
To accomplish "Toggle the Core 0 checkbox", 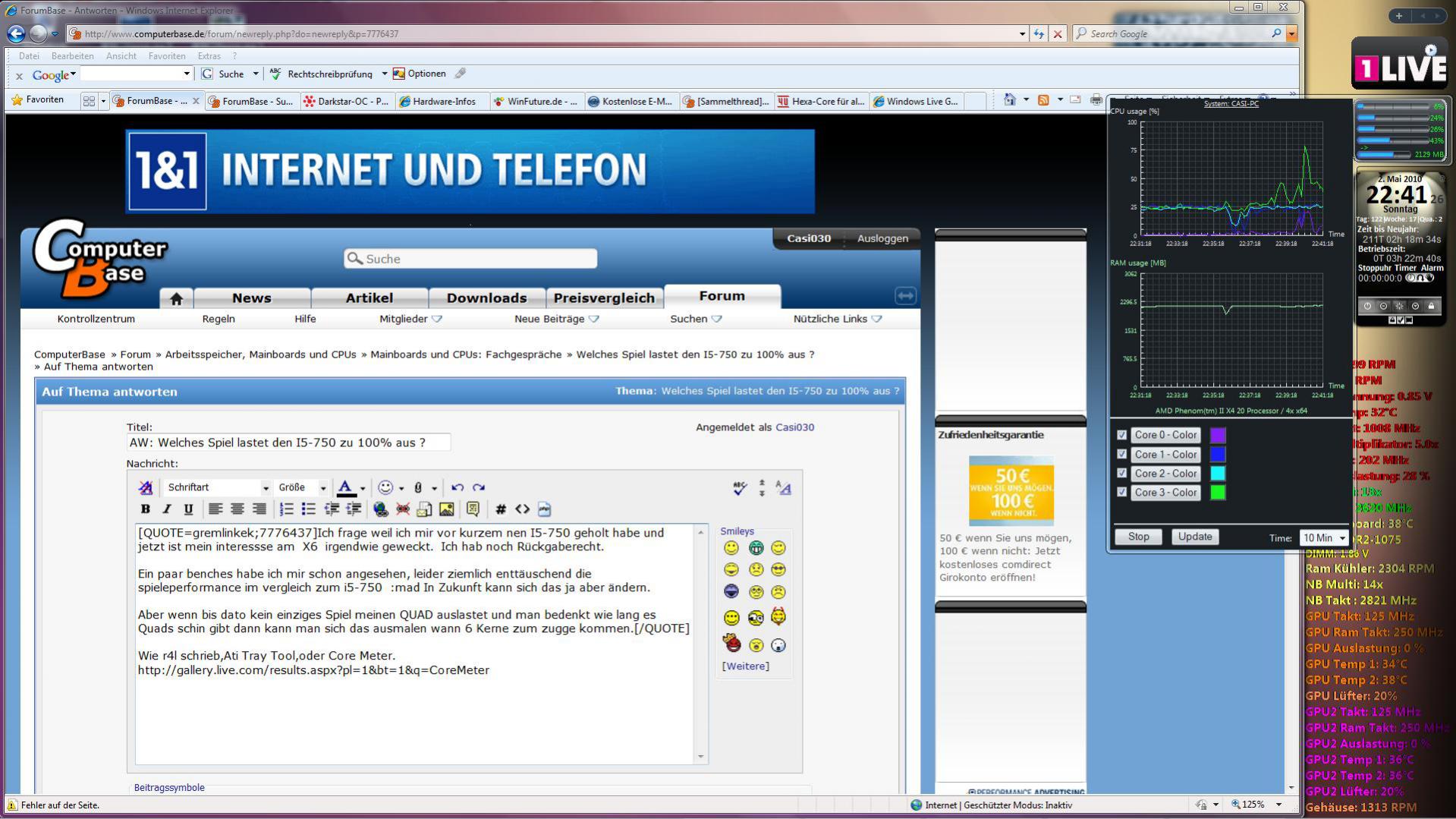I will [x=1121, y=435].
